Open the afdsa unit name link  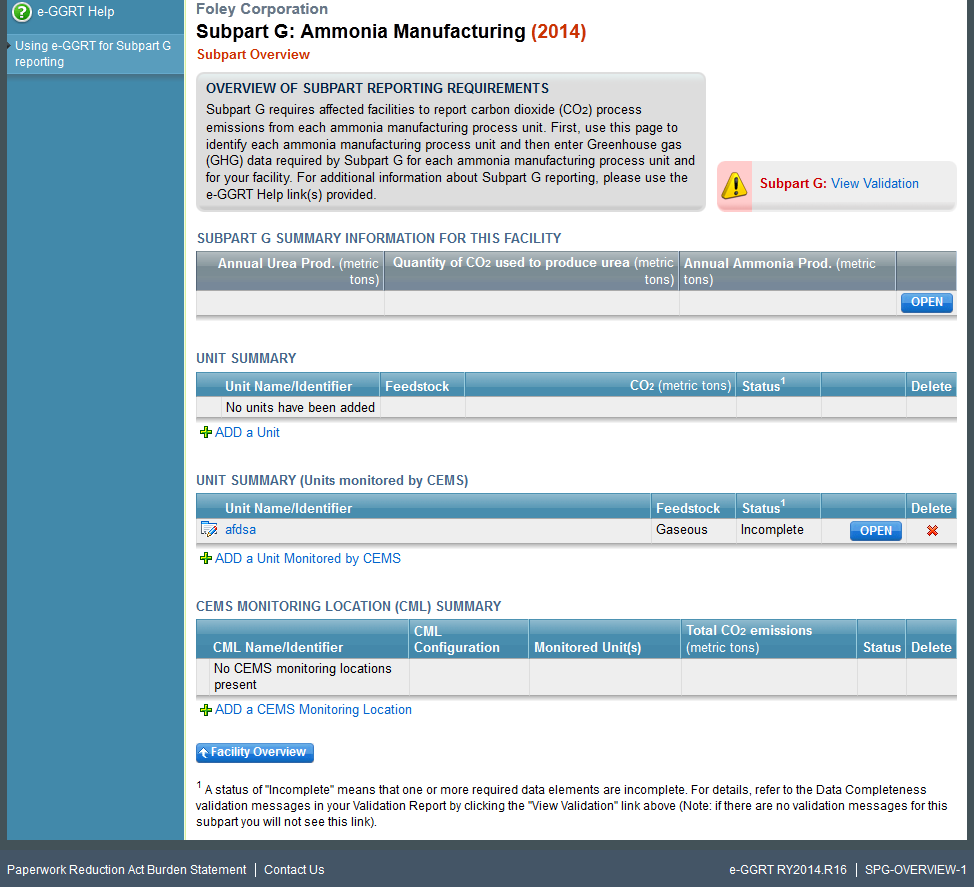[239, 529]
